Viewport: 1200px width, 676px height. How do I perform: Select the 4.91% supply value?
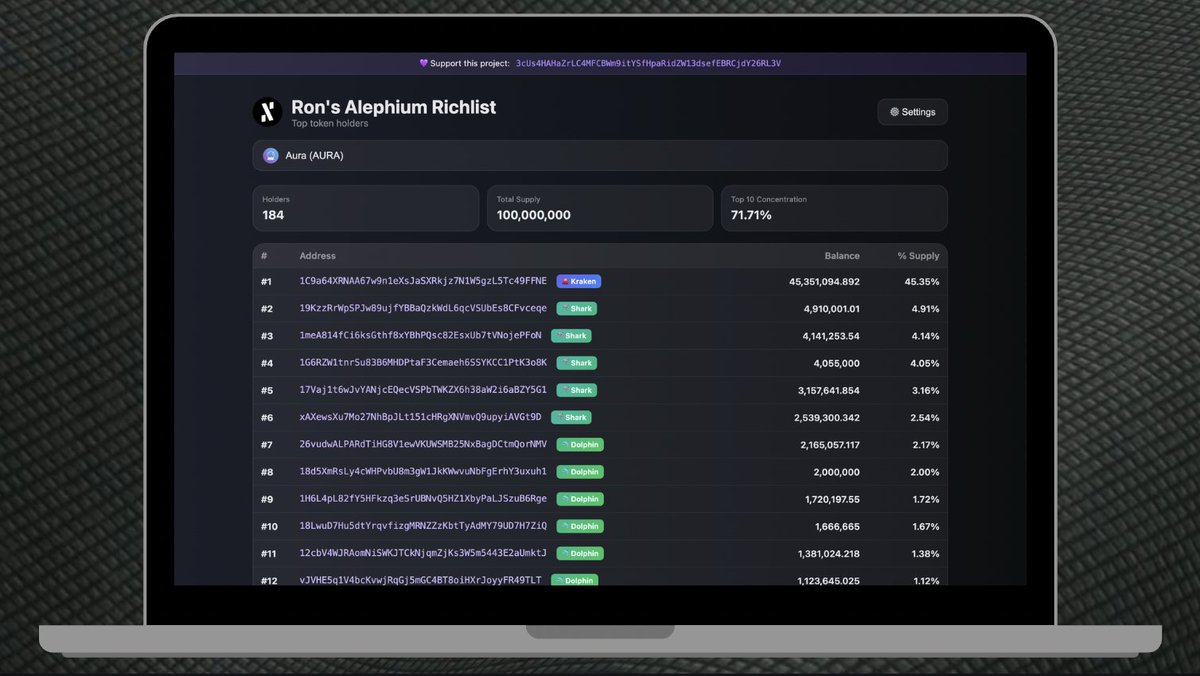[x=925, y=309]
